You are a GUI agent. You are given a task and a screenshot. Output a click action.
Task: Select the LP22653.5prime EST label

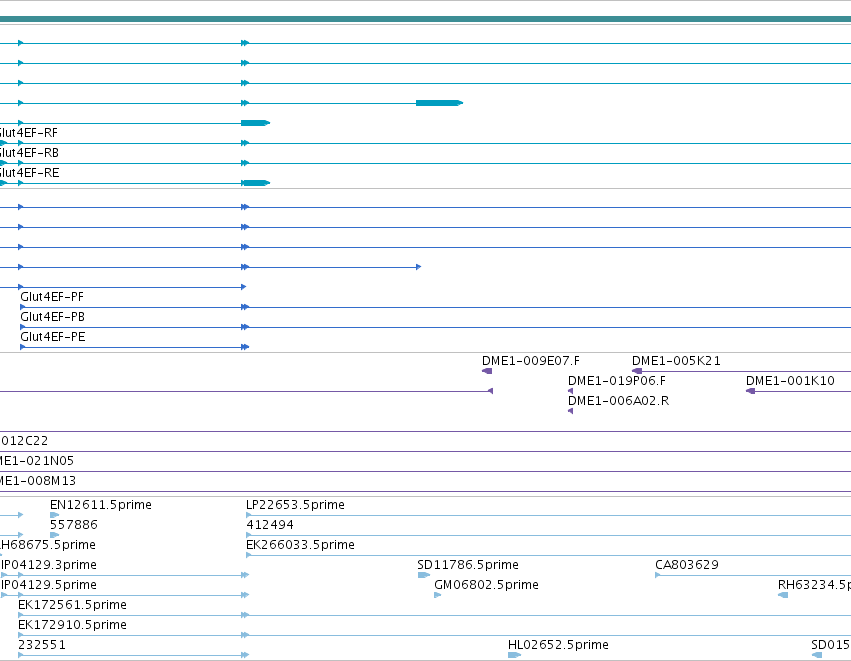295,505
